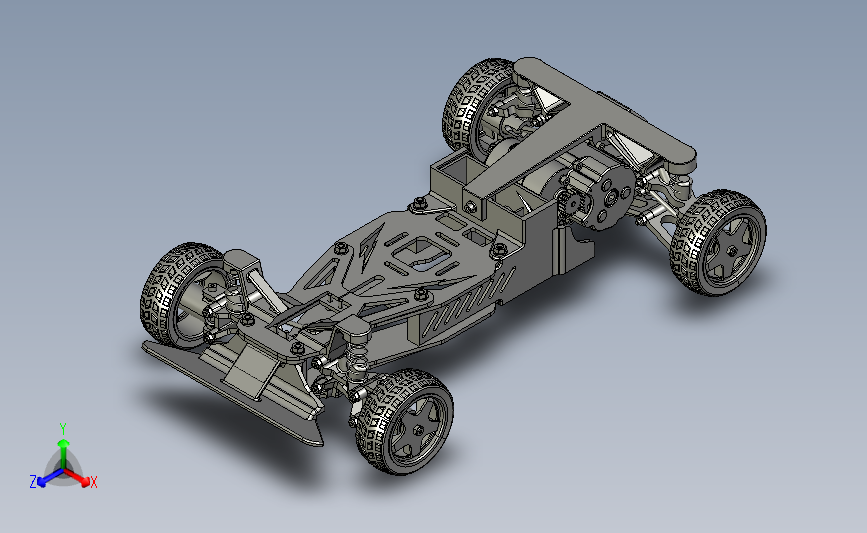This screenshot has height=533, width=867.
Task: Select the coil spring front shock absorber
Action: 357,354
